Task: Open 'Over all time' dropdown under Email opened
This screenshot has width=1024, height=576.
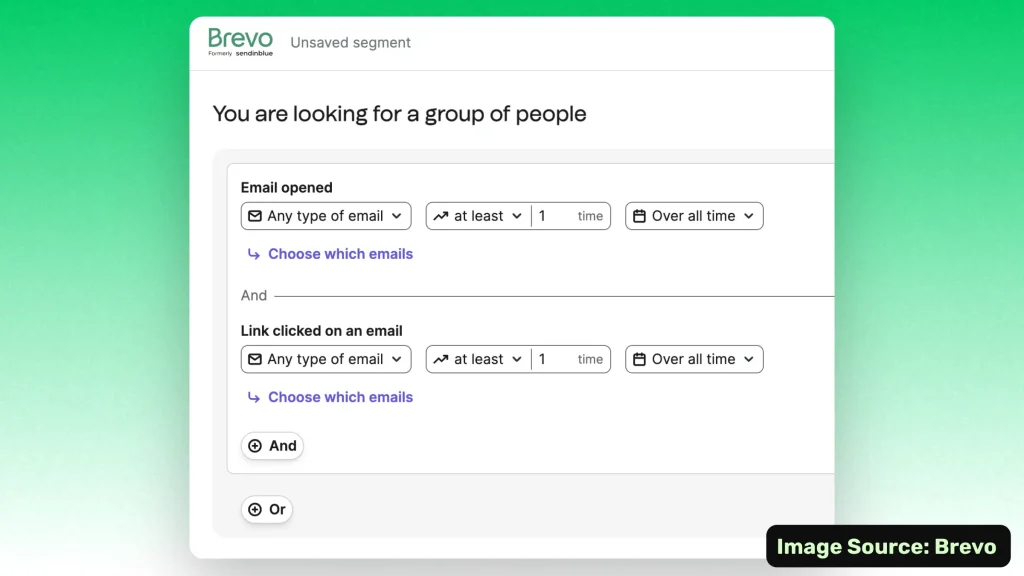Action: pyautogui.click(x=694, y=216)
